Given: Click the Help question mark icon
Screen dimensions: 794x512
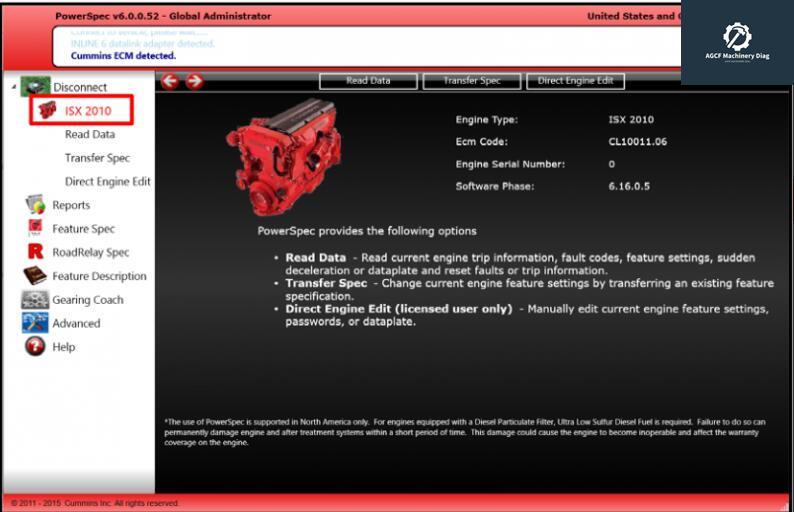Looking at the screenshot, I should pos(35,346).
